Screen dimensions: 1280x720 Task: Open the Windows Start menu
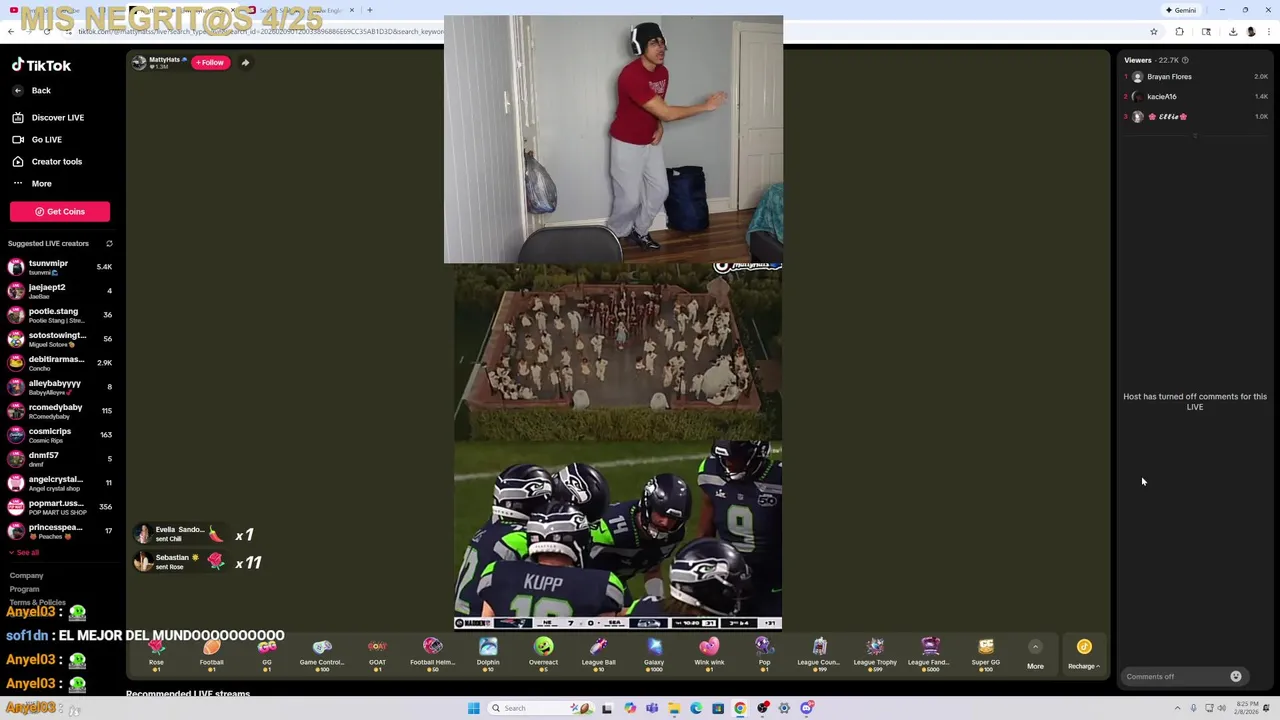pos(474,708)
